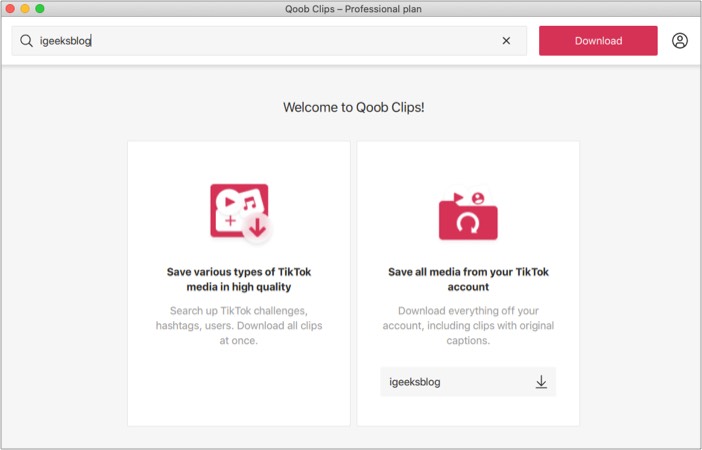Click the magnifying glass search icon
Screen dimensions: 702x450
coord(26,41)
